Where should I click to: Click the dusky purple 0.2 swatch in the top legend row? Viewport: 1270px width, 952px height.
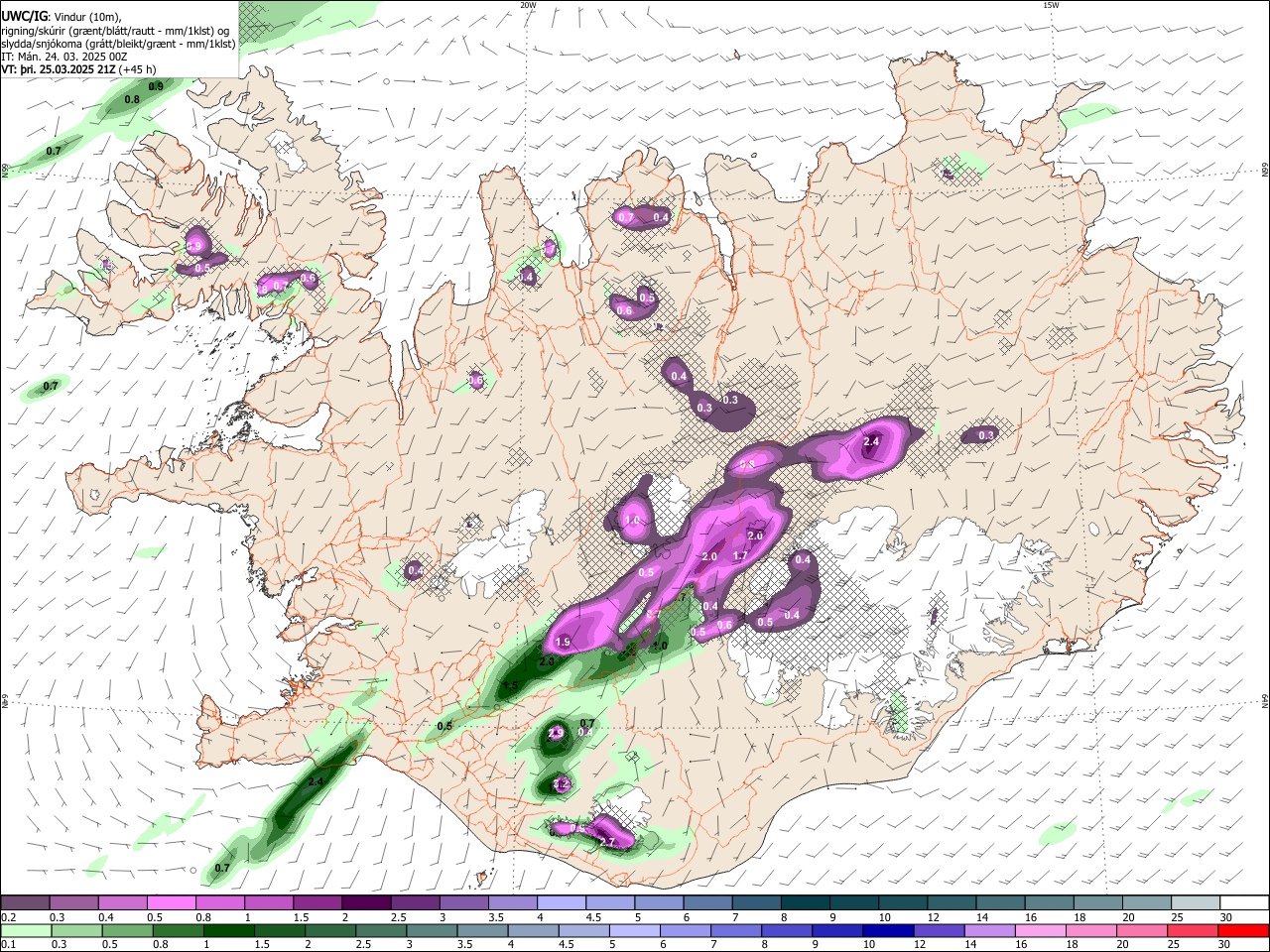[x=26, y=902]
